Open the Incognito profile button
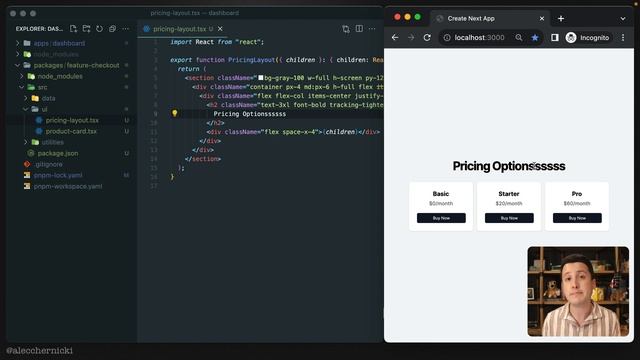 click(x=588, y=38)
